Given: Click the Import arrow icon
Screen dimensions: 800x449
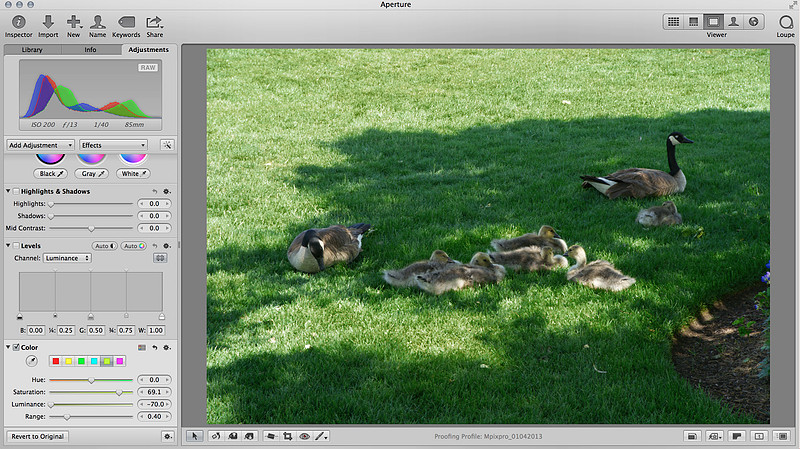Looking at the screenshot, I should pyautogui.click(x=47, y=20).
